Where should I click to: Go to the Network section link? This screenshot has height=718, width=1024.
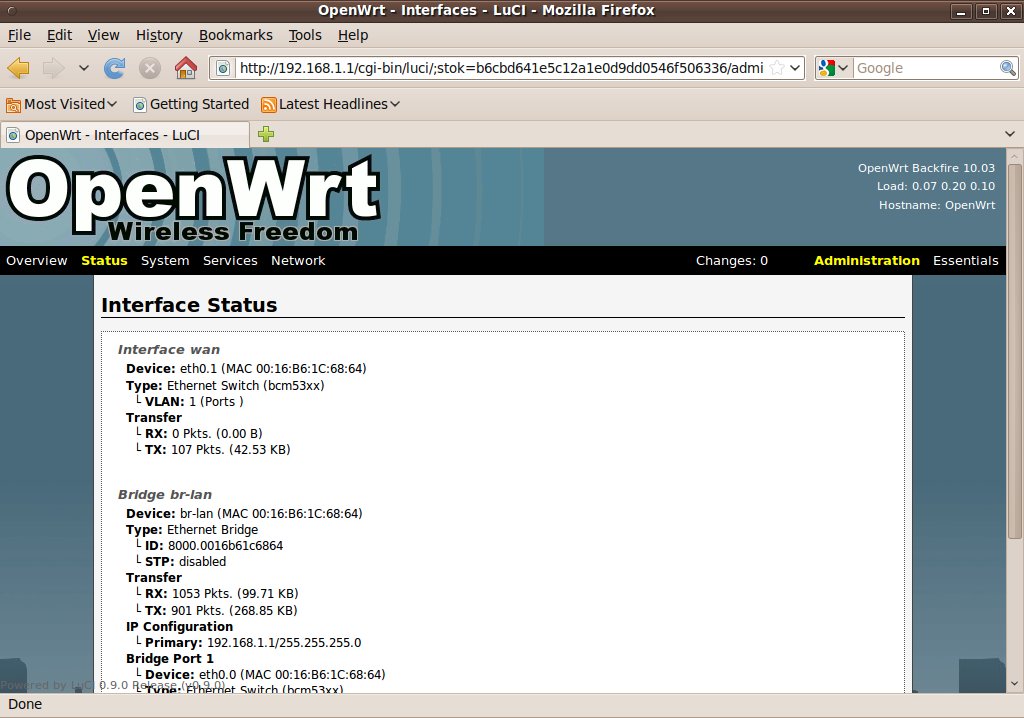click(x=298, y=261)
